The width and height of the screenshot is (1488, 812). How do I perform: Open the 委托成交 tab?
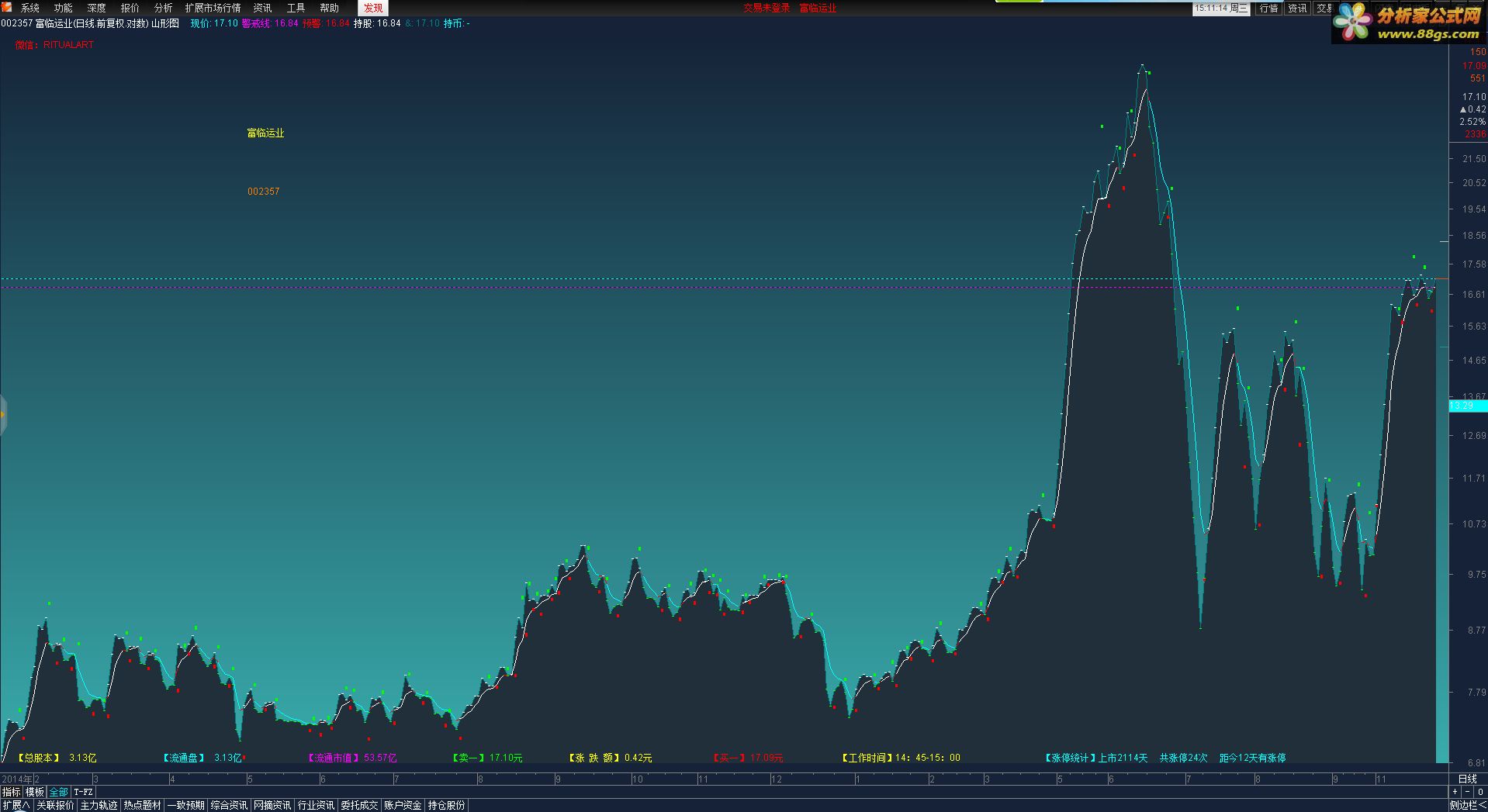359,806
